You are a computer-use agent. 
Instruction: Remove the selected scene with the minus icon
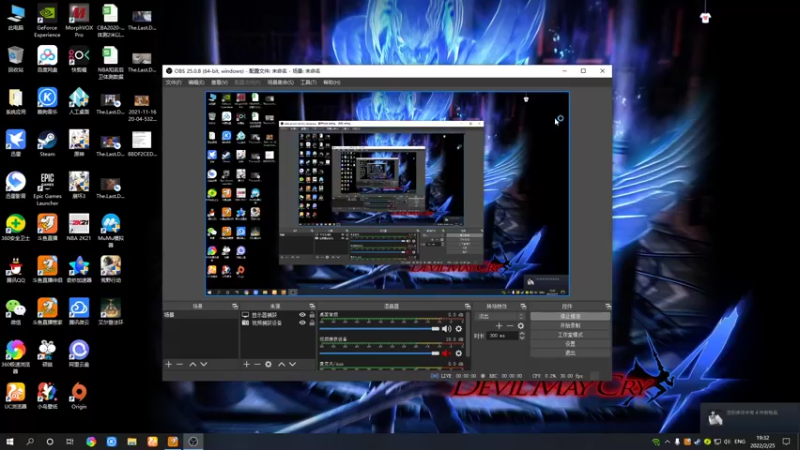click(180, 364)
